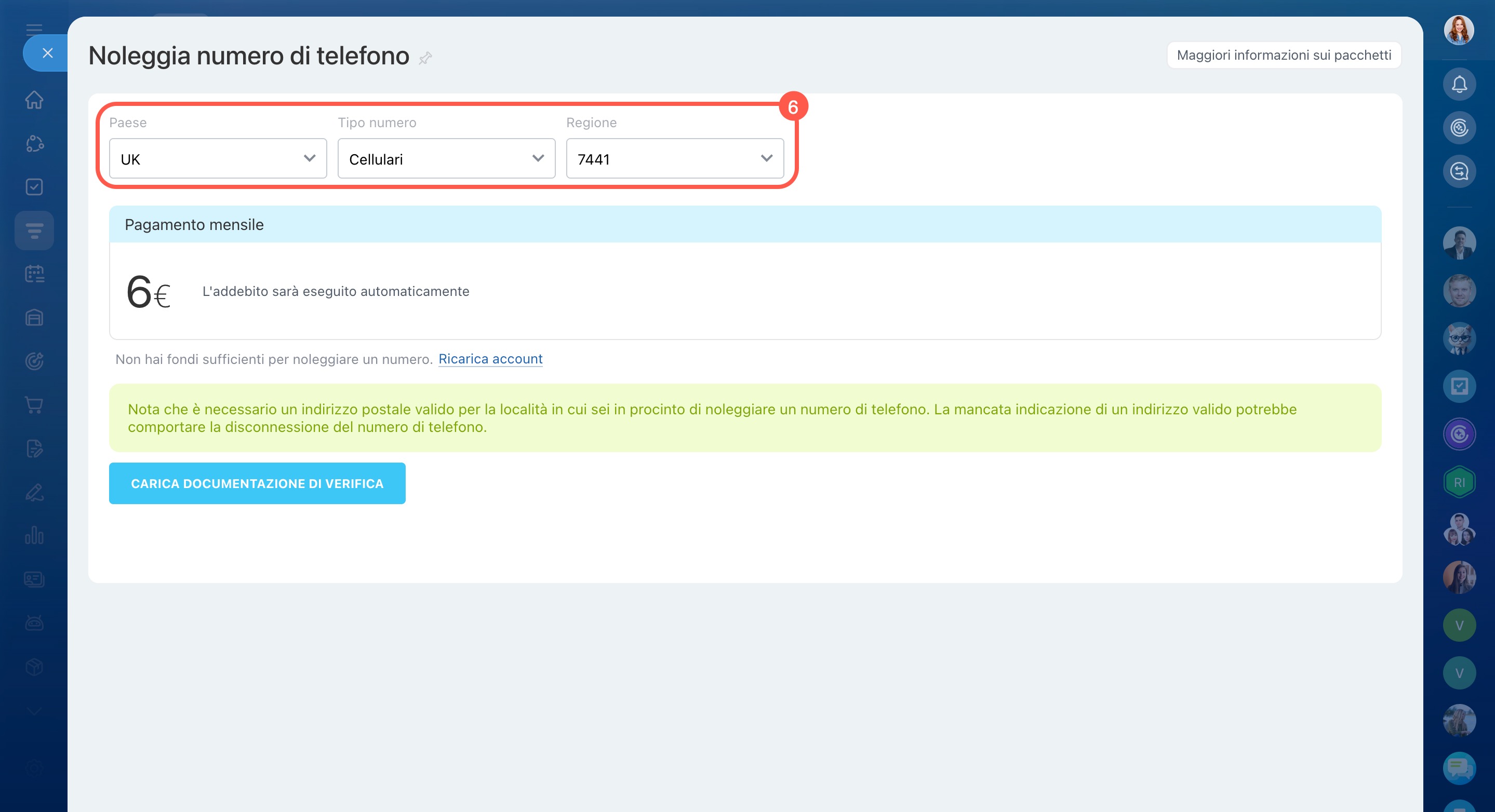Expand the Paese dropdown showing UK
Image resolution: width=1495 pixels, height=812 pixels.
click(218, 158)
